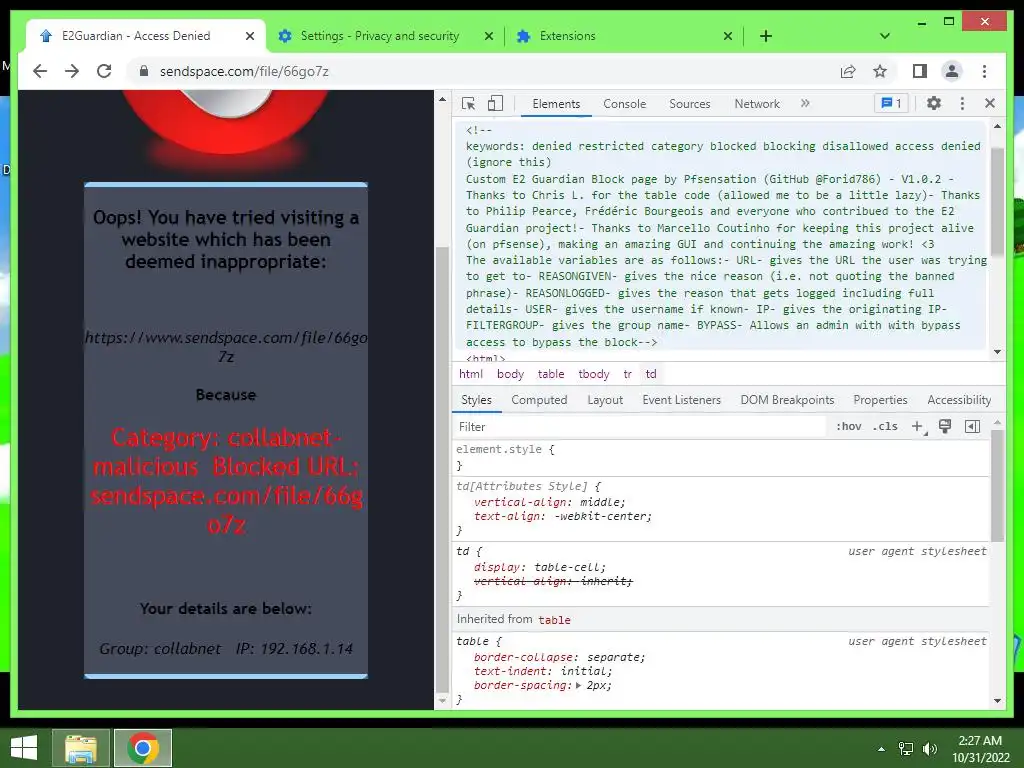This screenshot has height=768, width=1024.
Task: Close the Extensions tab
Action: pyautogui.click(x=728, y=36)
